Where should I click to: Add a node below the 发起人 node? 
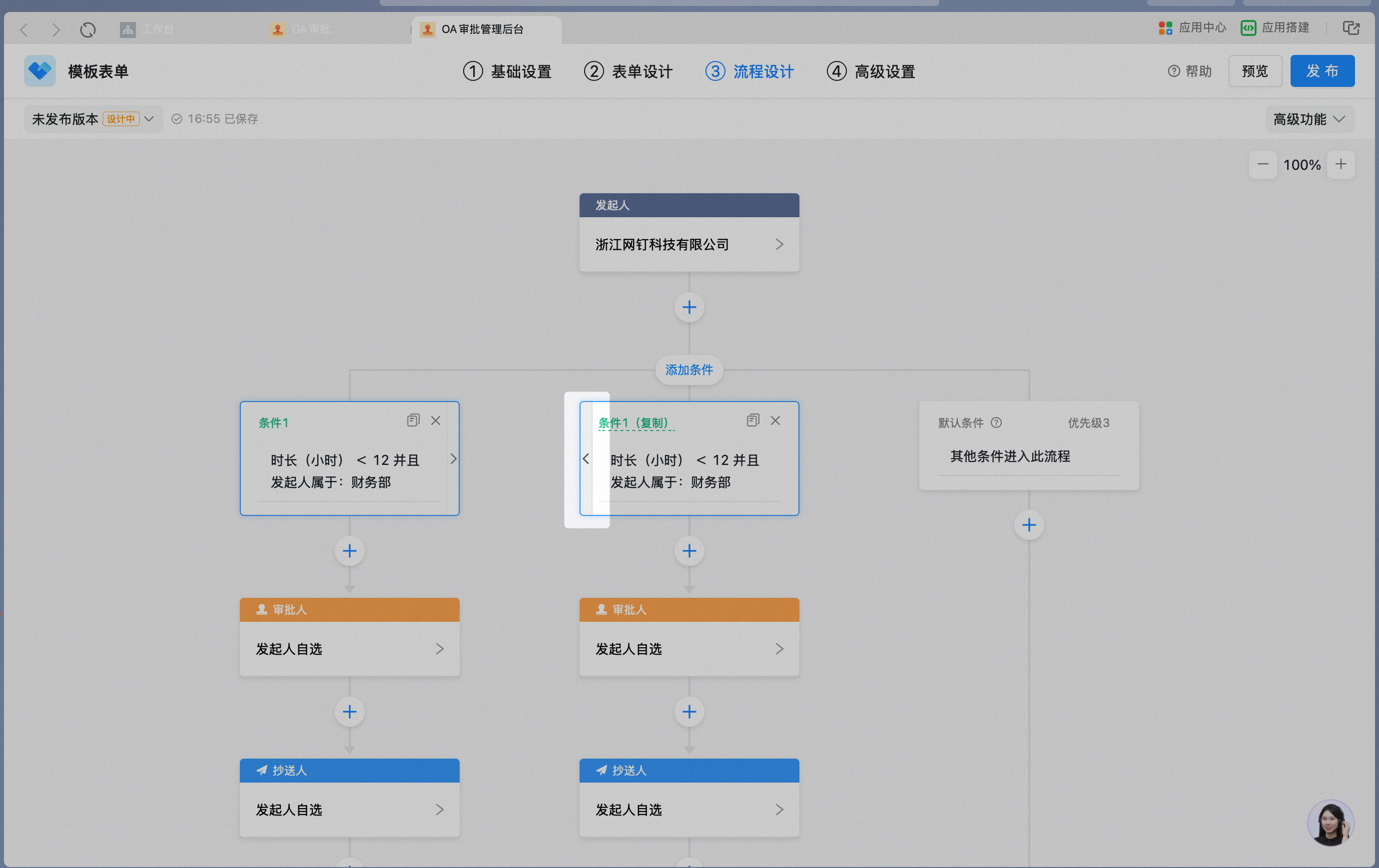[689, 308]
